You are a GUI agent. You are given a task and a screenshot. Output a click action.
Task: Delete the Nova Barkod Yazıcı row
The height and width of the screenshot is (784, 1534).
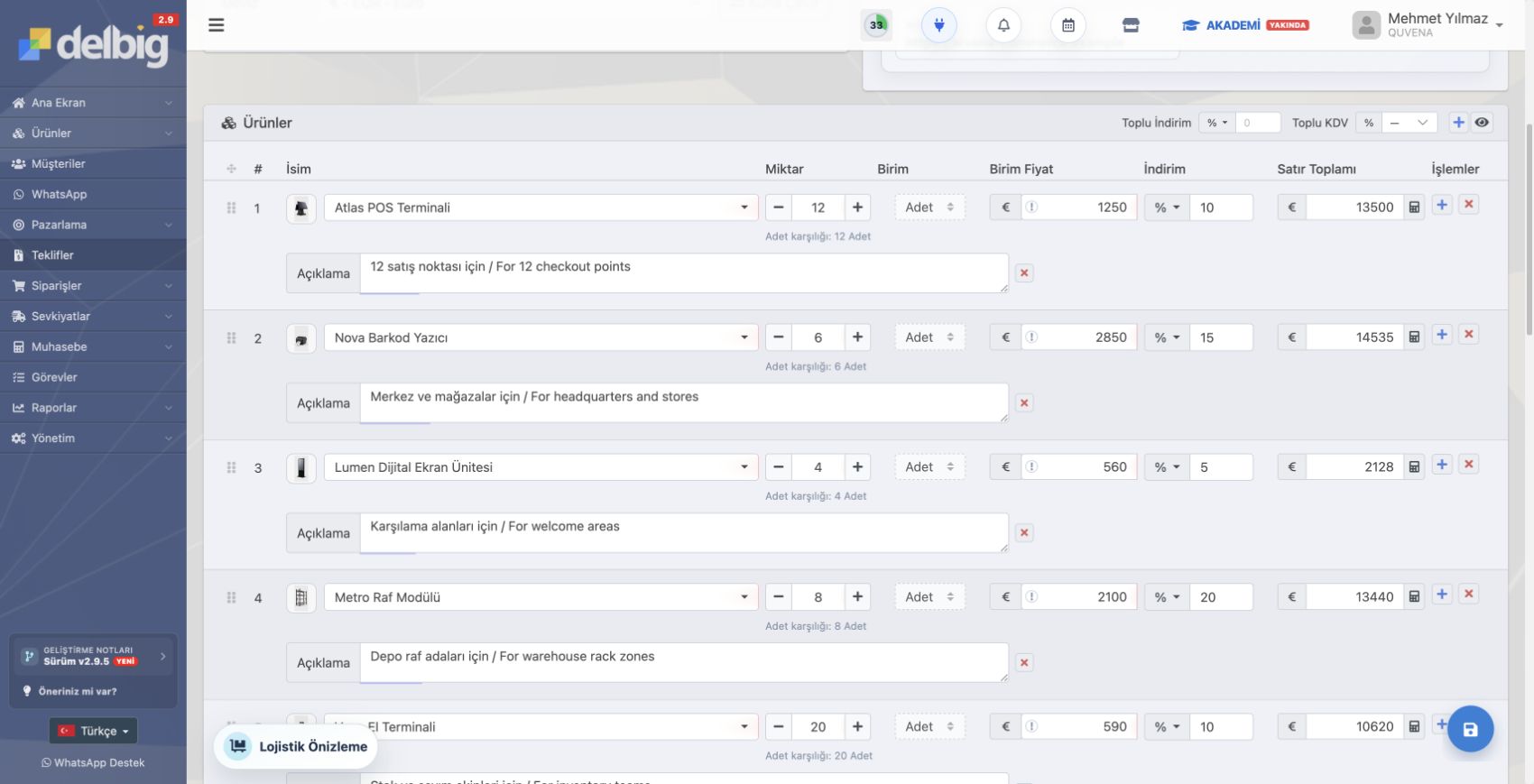tap(1468, 335)
